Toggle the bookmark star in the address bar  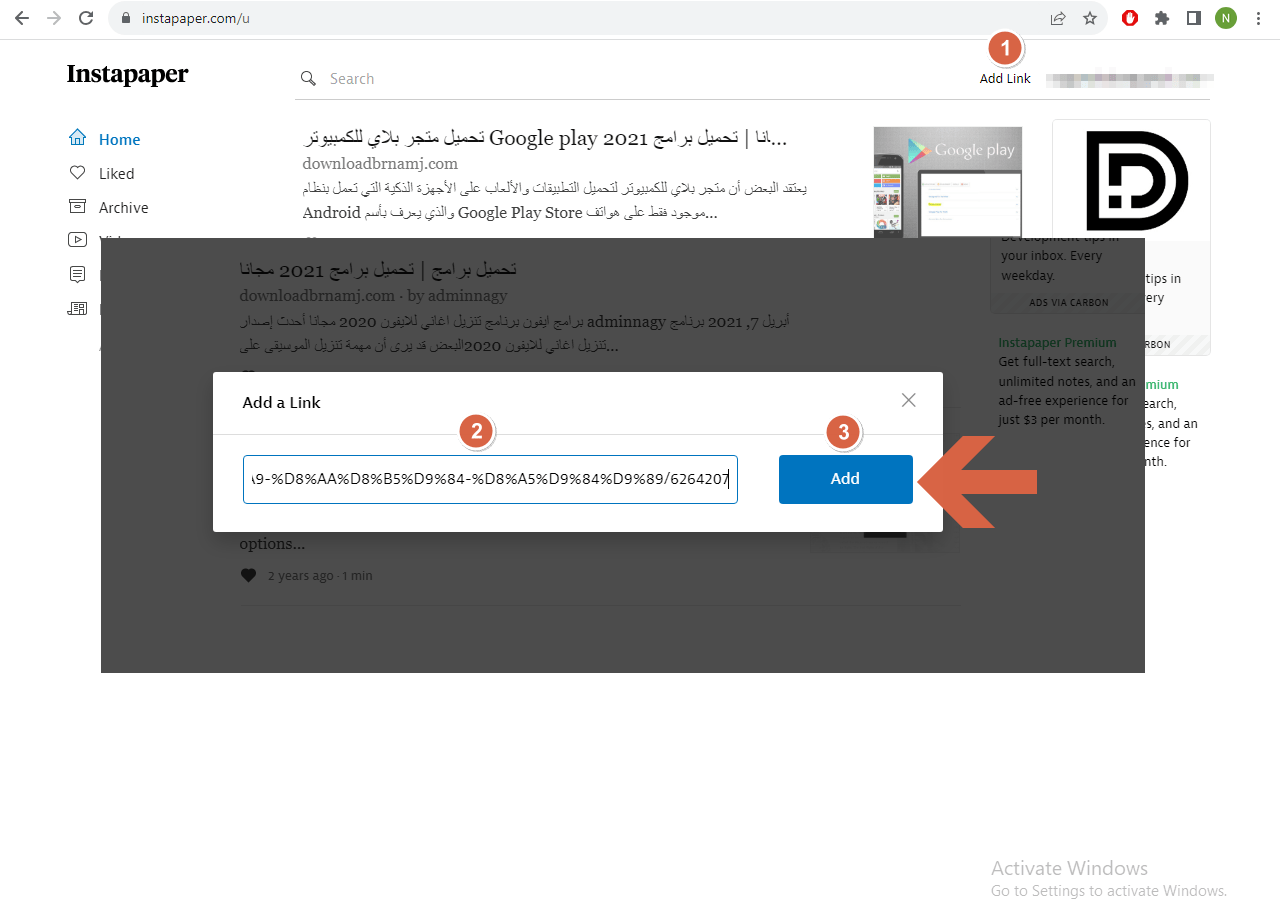tap(1090, 17)
